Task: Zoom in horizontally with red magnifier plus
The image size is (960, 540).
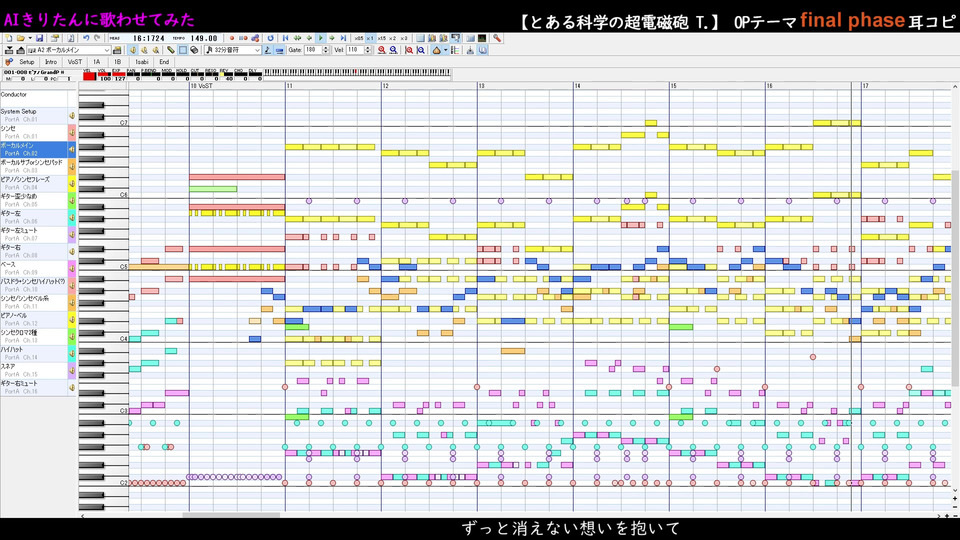Action: tap(381, 50)
